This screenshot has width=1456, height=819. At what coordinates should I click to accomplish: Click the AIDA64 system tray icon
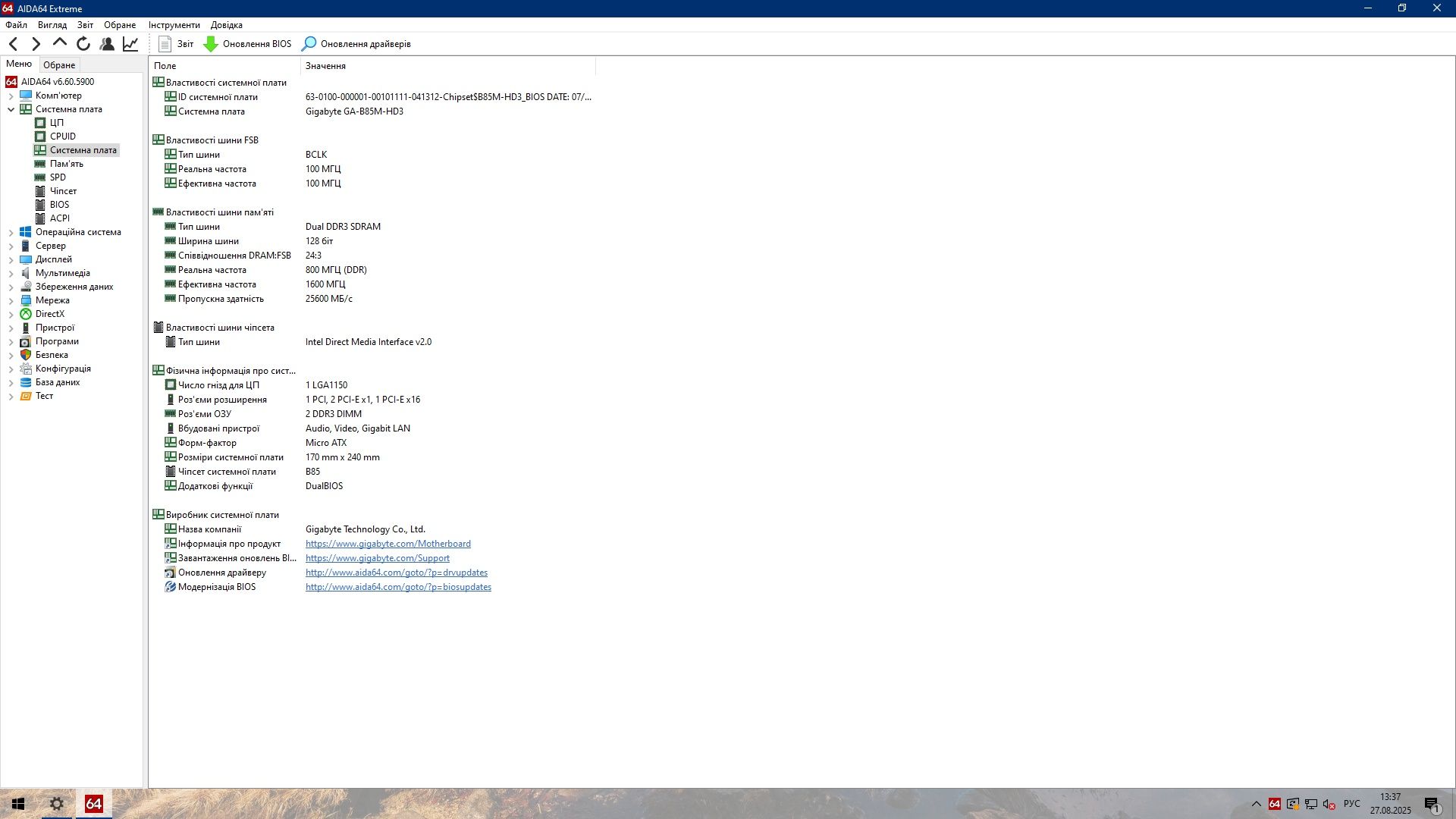point(1275,804)
